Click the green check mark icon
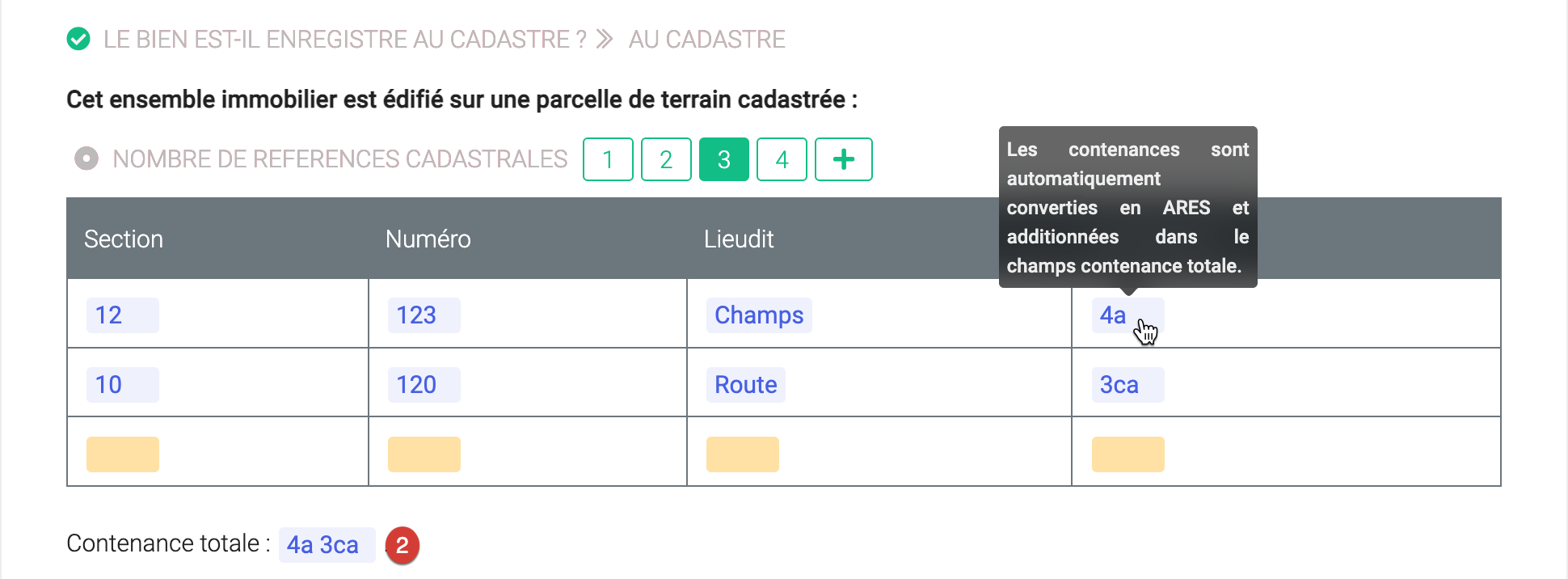 tap(78, 39)
